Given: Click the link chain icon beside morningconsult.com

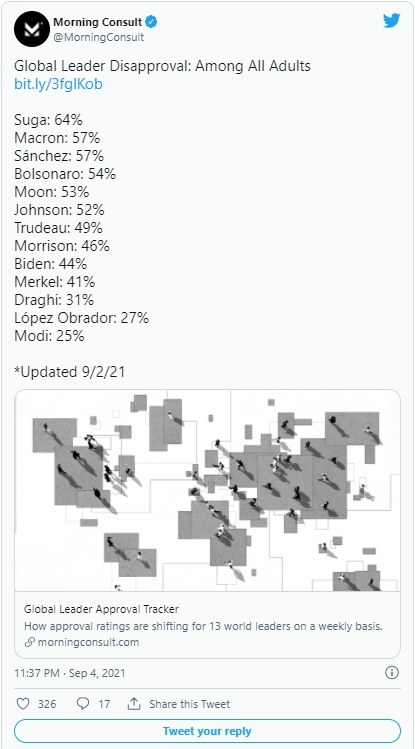Looking at the screenshot, I should pos(30,642).
